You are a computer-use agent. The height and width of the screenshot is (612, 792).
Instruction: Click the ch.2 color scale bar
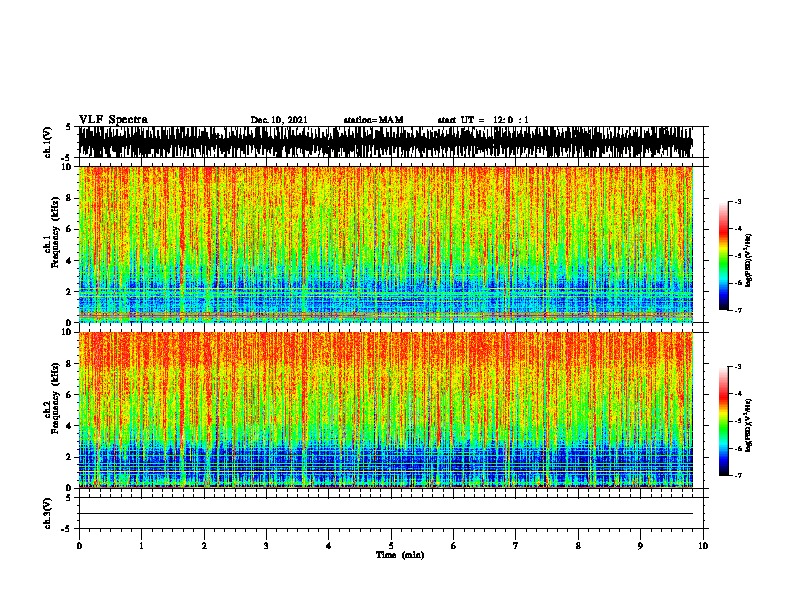[723, 421]
